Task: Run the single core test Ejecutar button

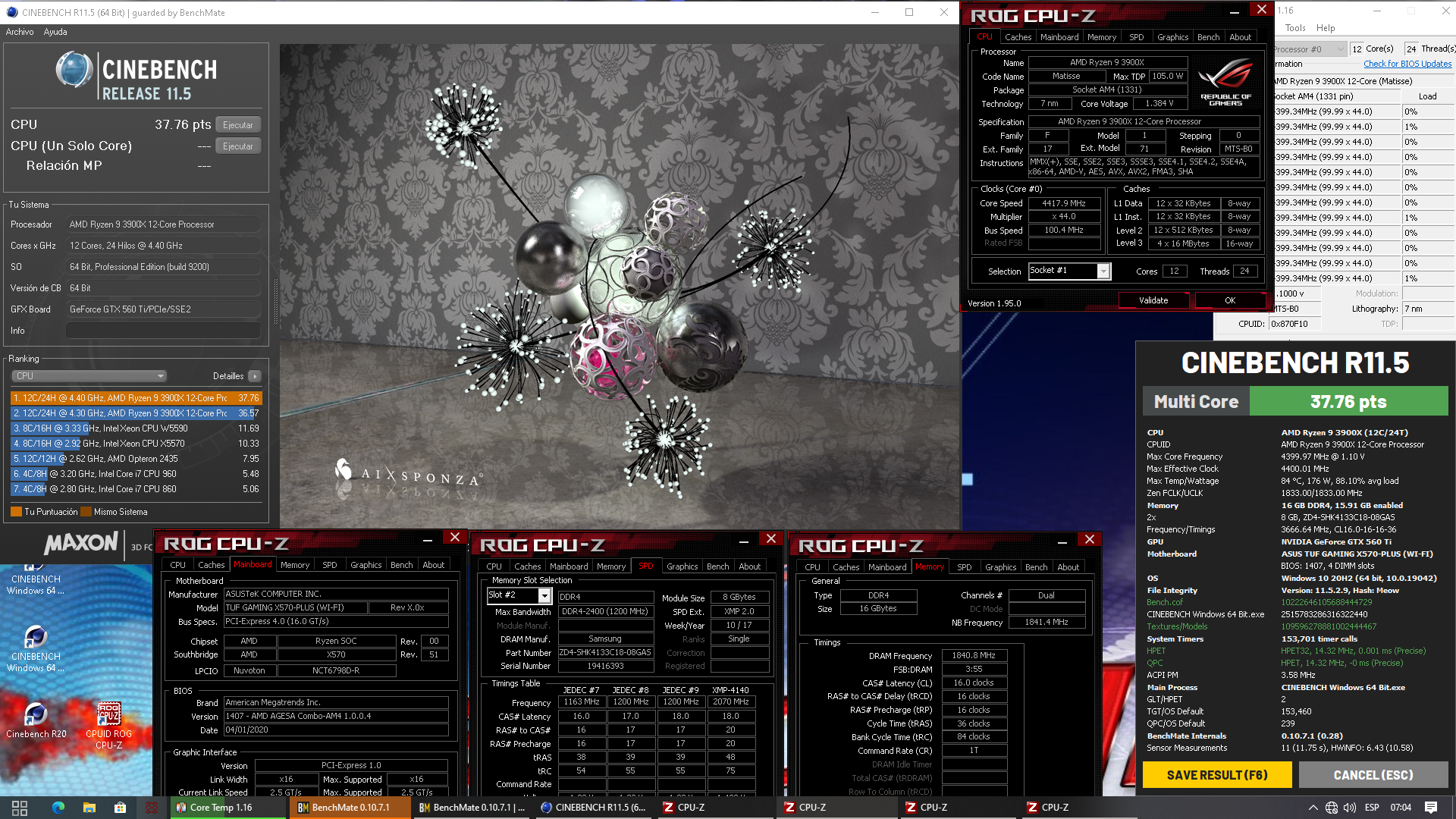Action: click(x=238, y=146)
